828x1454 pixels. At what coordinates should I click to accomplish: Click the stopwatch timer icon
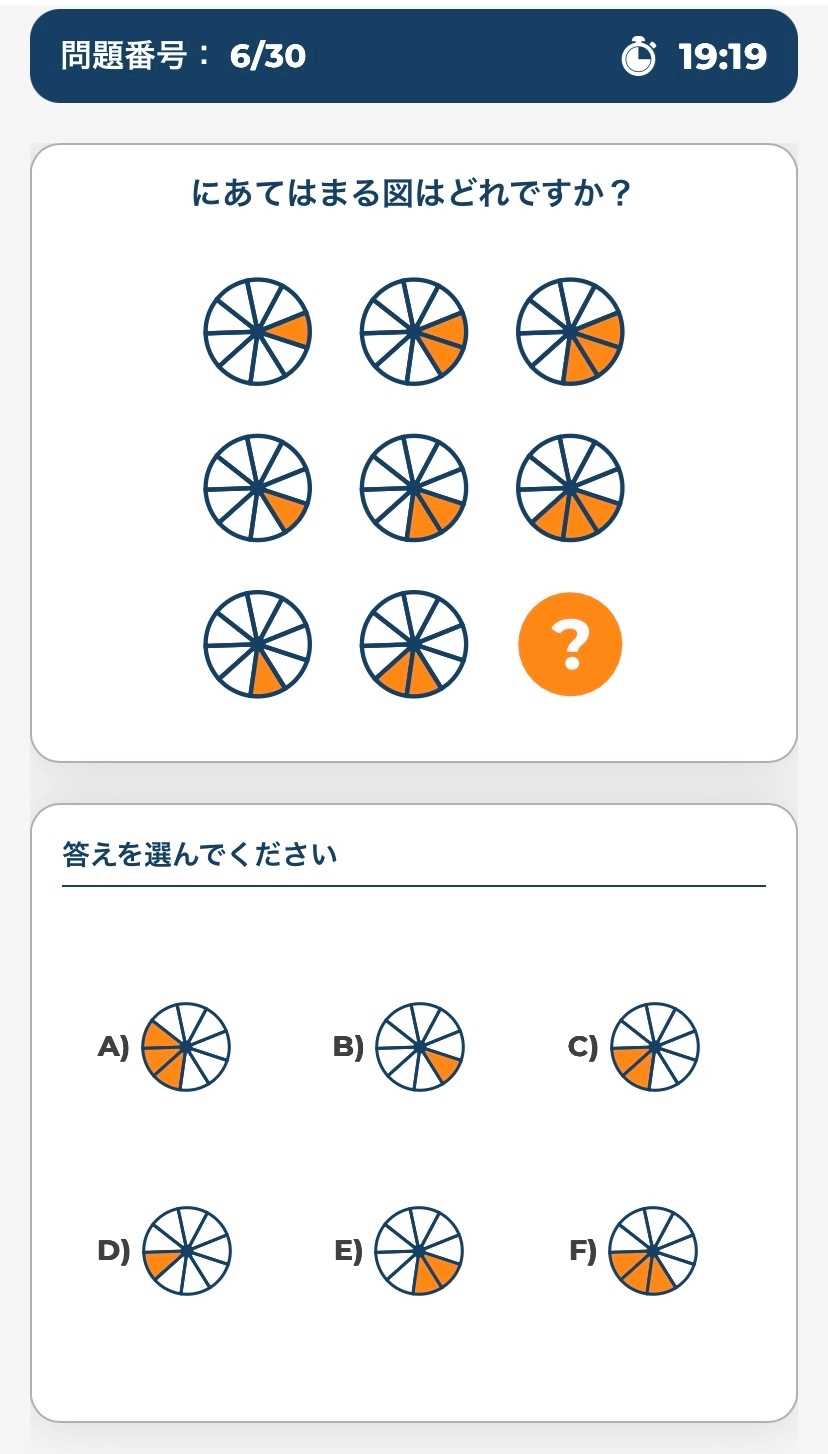click(x=639, y=57)
